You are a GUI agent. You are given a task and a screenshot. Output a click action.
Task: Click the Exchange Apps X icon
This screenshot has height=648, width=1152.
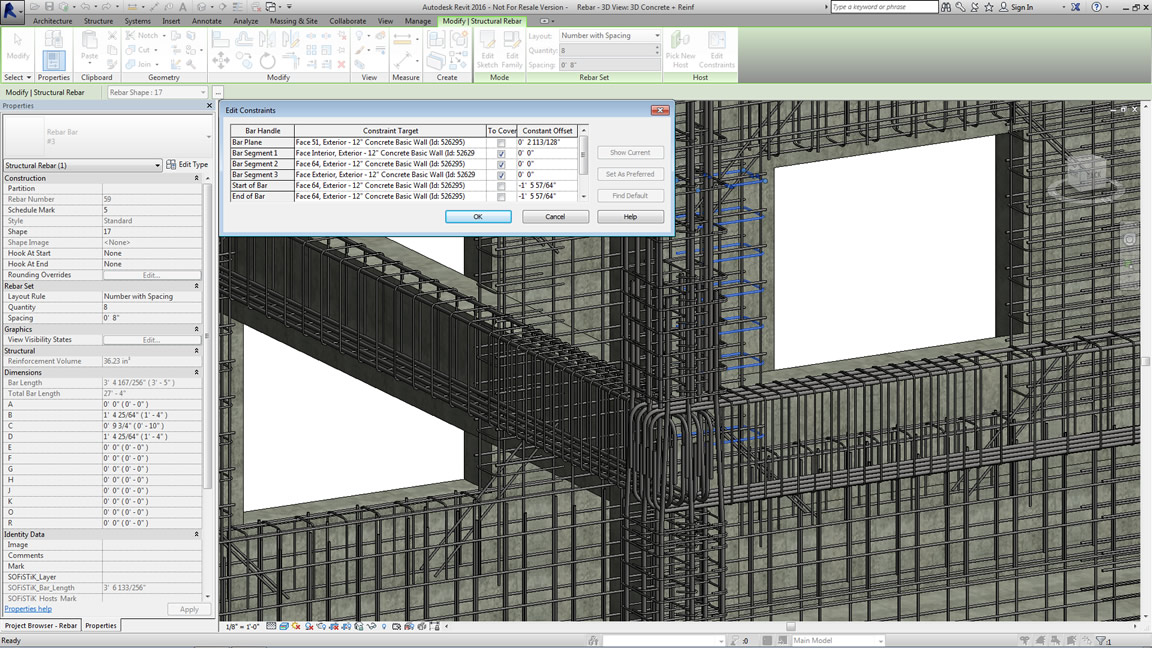pyautogui.click(x=1075, y=7)
